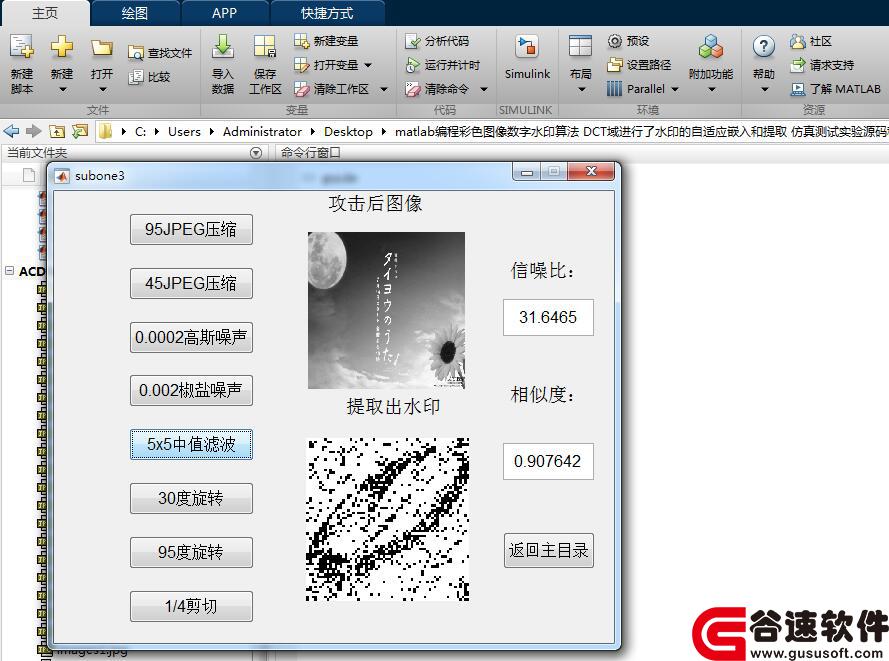889x661 pixels.
Task: Click the 附加功能 (Add-Ons) icon
Action: (710, 46)
